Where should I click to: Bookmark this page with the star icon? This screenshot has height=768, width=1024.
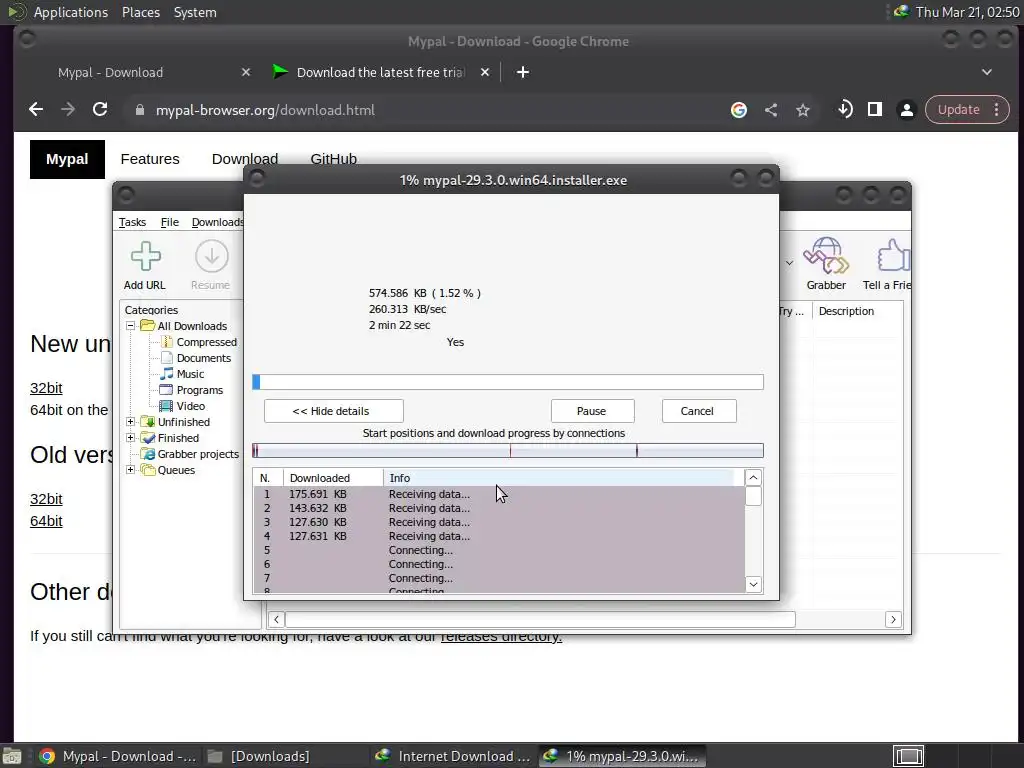point(803,110)
